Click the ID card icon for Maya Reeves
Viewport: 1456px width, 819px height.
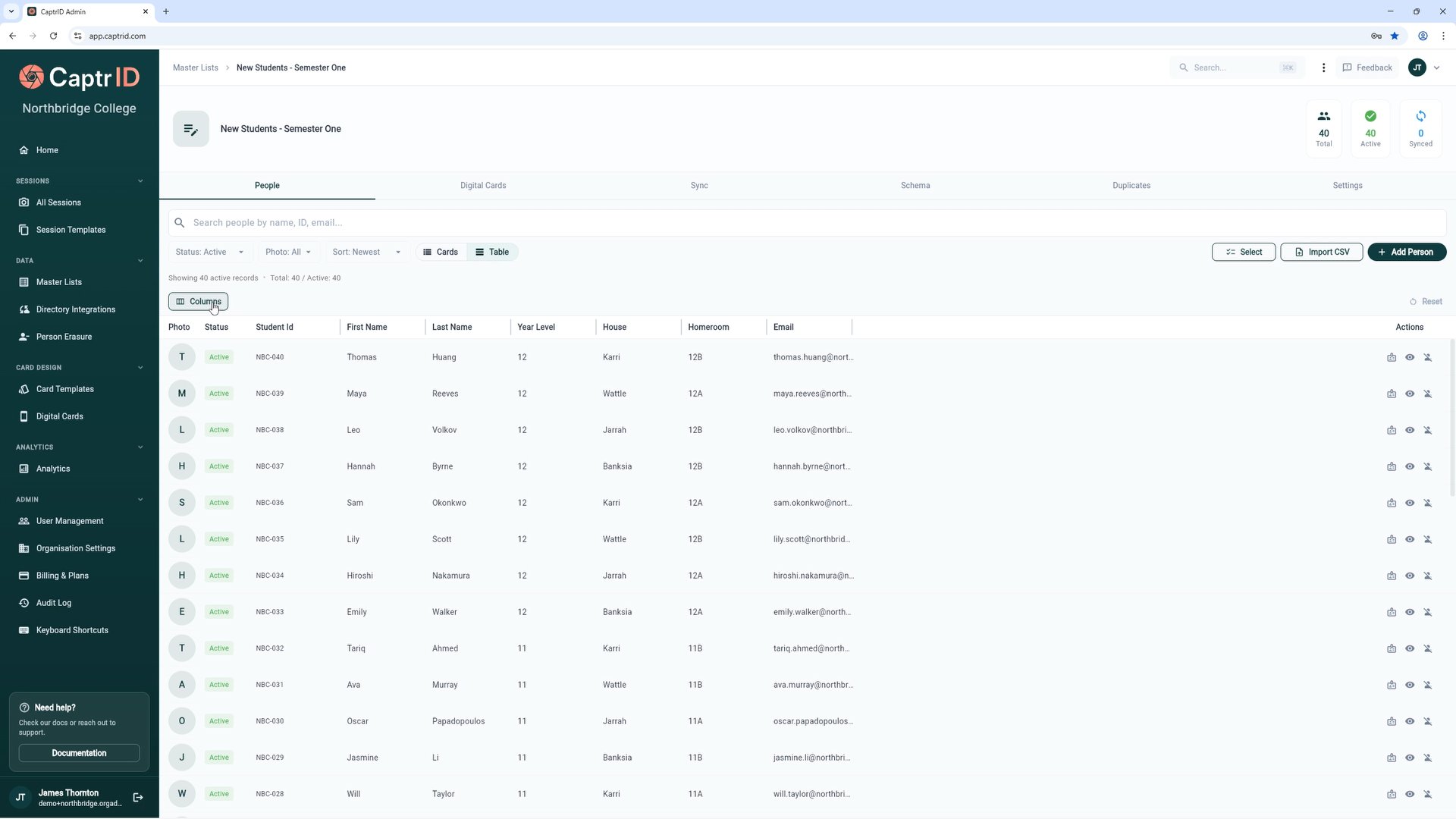(1392, 394)
